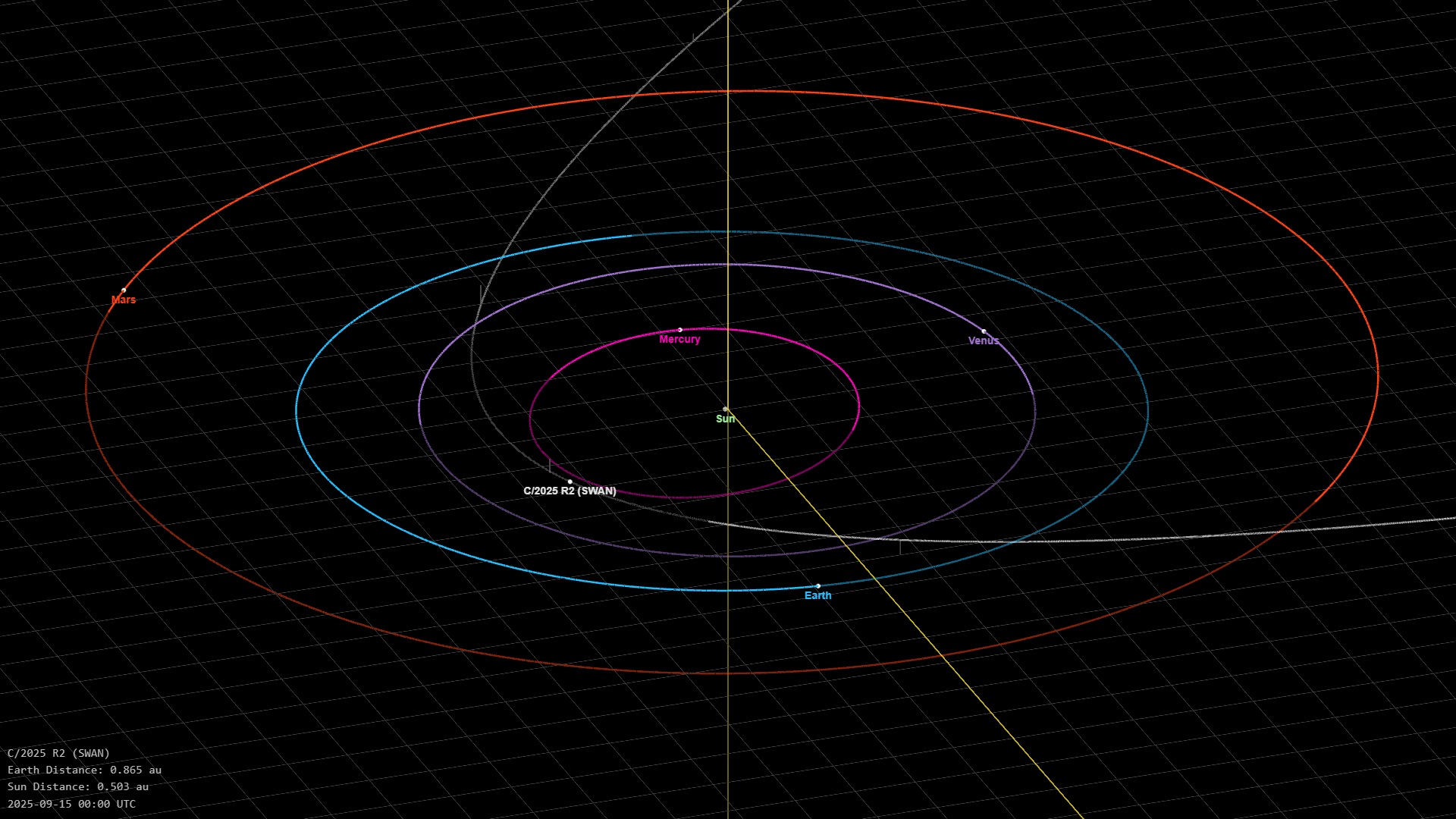This screenshot has height=819, width=1456.
Task: Click the Mercury planet marker dot
Action: (x=679, y=330)
